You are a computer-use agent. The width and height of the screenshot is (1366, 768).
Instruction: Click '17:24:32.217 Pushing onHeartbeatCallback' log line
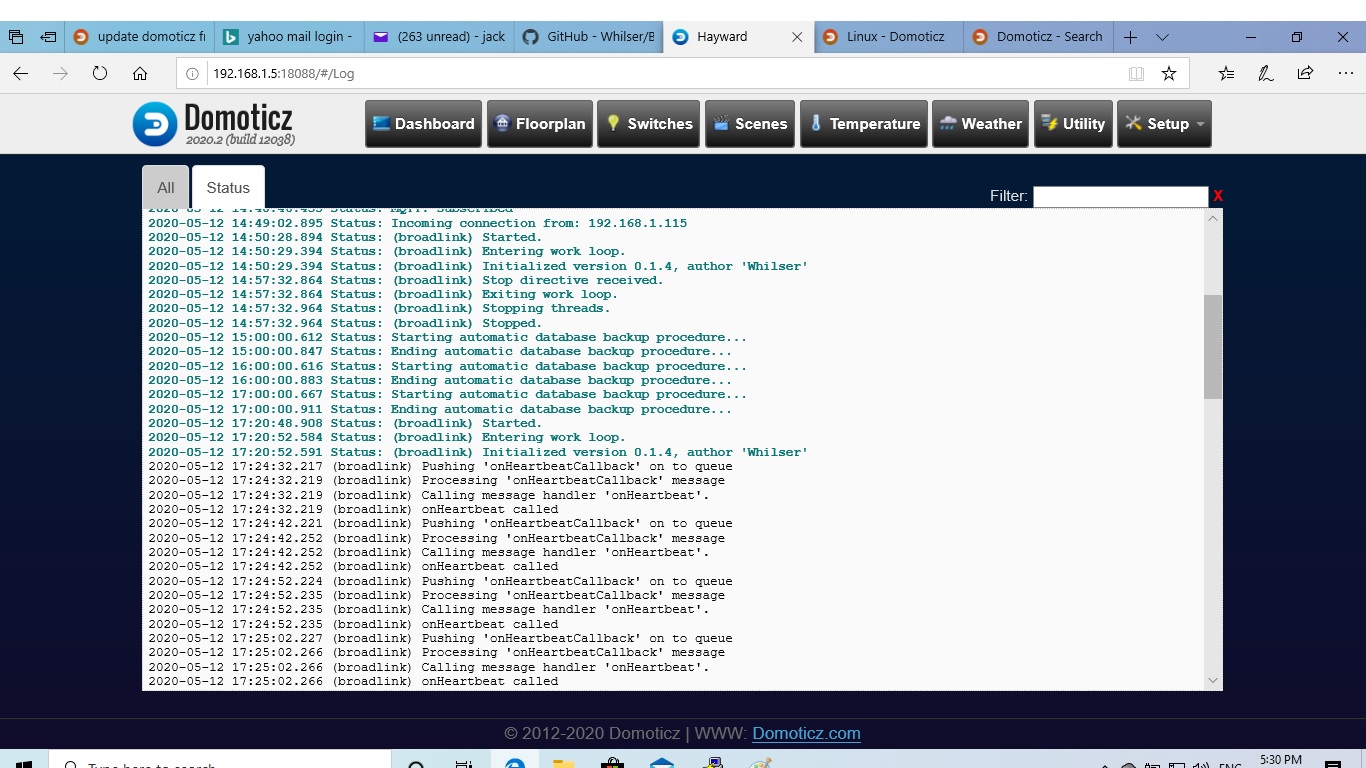coord(440,466)
